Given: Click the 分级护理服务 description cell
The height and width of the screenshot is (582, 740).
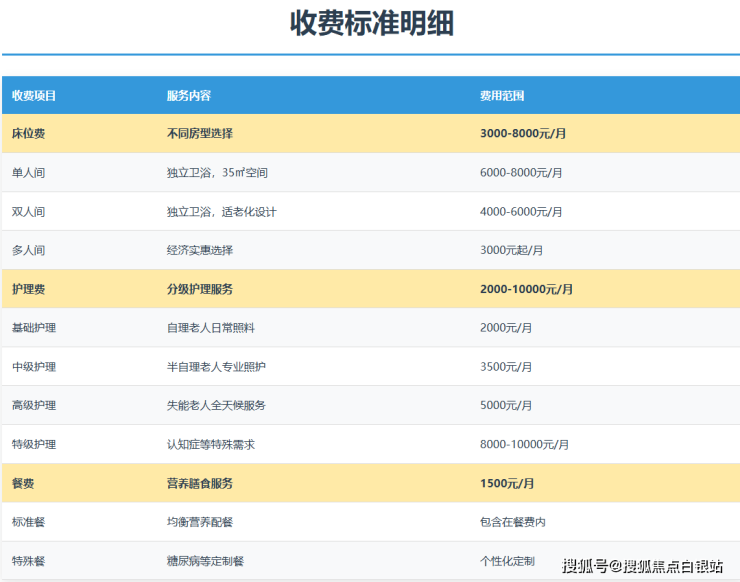Looking at the screenshot, I should click(200, 289).
